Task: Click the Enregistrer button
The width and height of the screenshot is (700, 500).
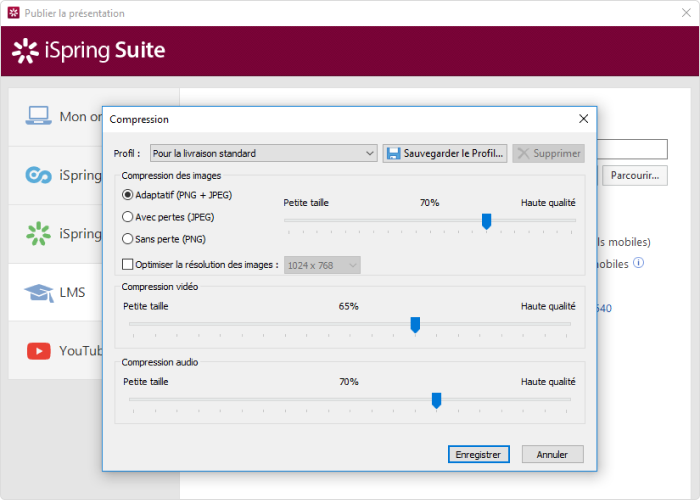Action: point(478,454)
